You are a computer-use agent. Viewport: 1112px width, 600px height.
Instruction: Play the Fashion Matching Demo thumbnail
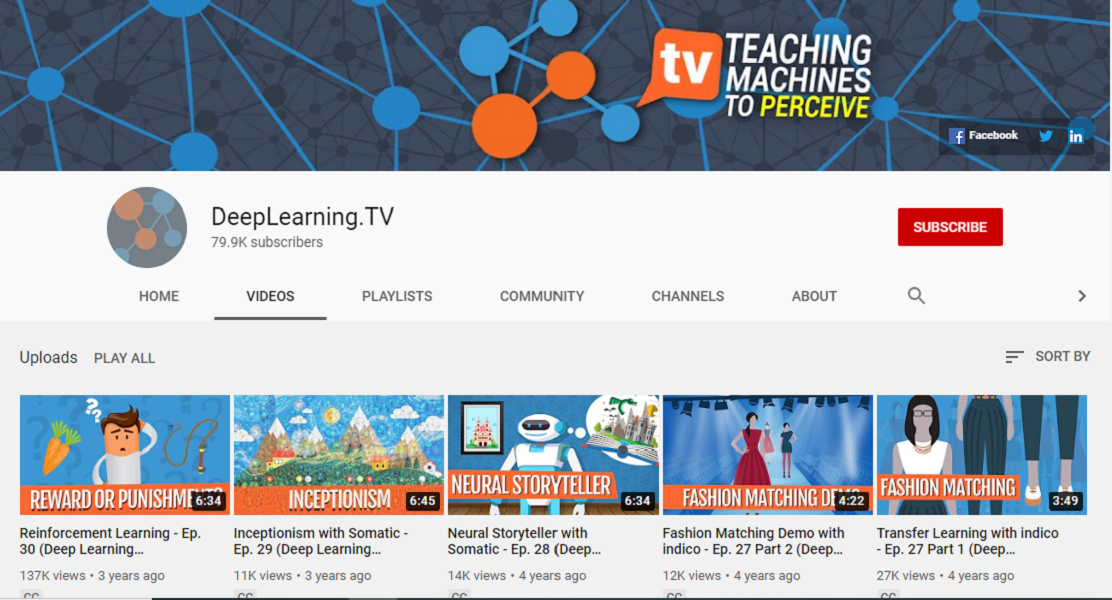click(x=768, y=455)
